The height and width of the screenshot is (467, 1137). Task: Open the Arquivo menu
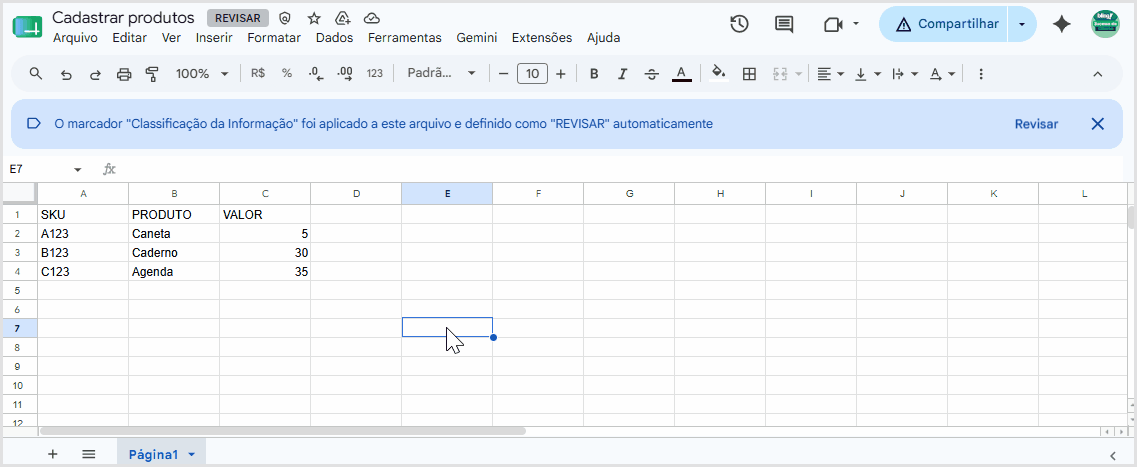[x=75, y=38]
